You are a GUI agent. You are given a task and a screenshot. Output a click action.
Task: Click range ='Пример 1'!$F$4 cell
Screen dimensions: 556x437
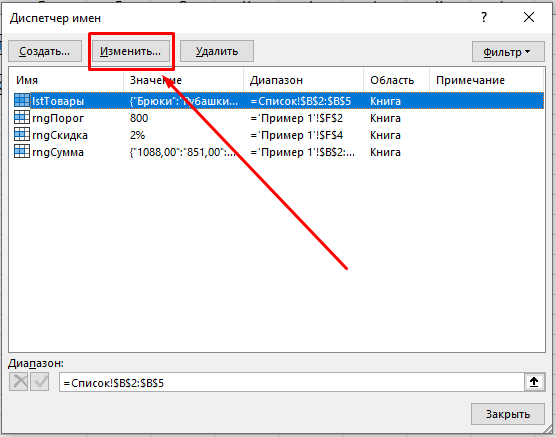tap(297, 135)
